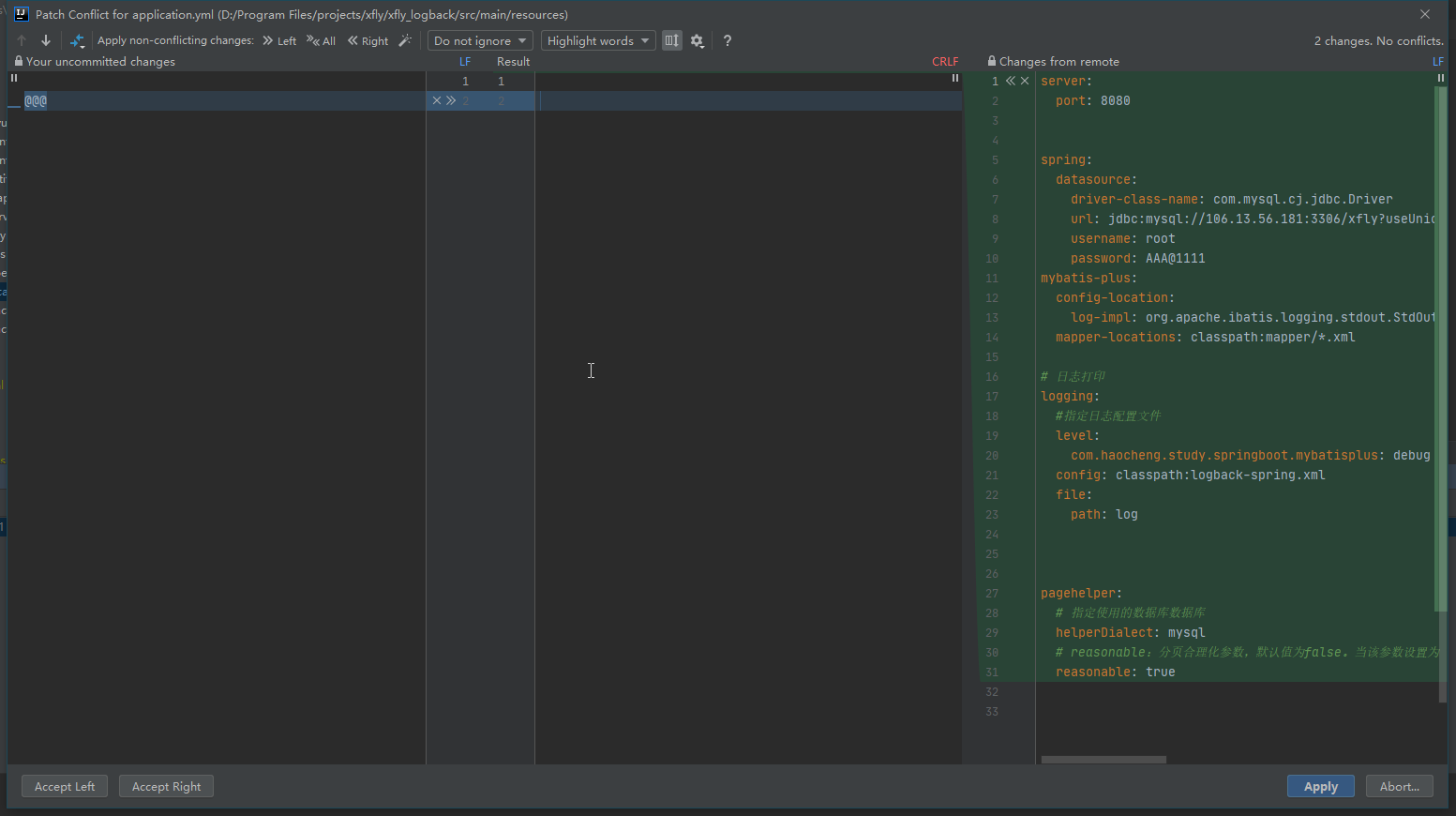Jump to next difference with down arrow

coord(45,40)
